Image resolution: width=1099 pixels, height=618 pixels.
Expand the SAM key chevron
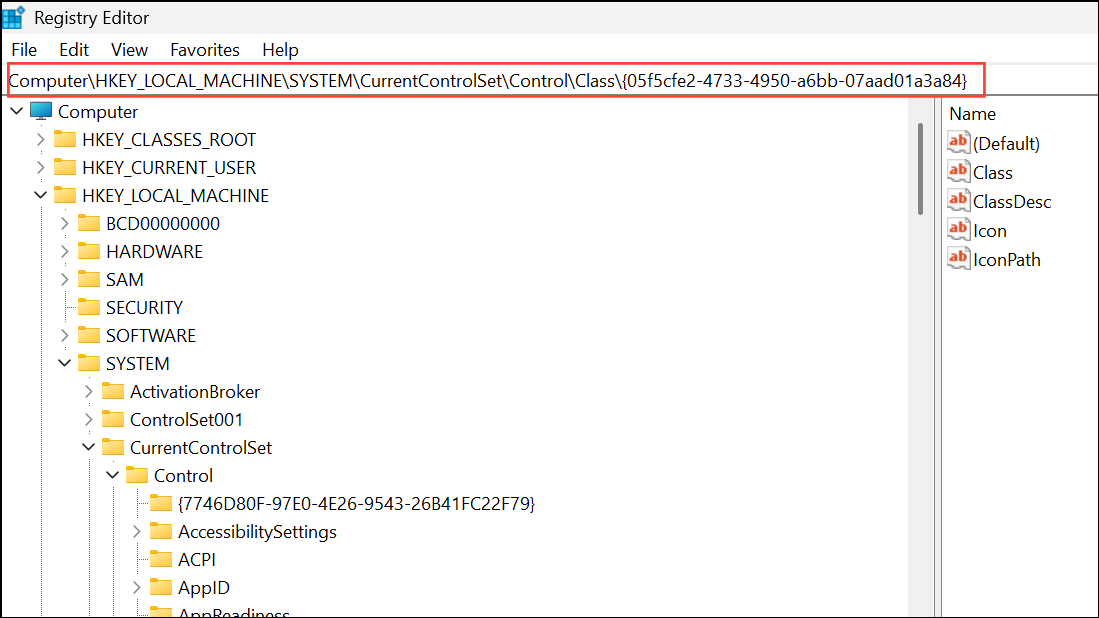pos(64,280)
